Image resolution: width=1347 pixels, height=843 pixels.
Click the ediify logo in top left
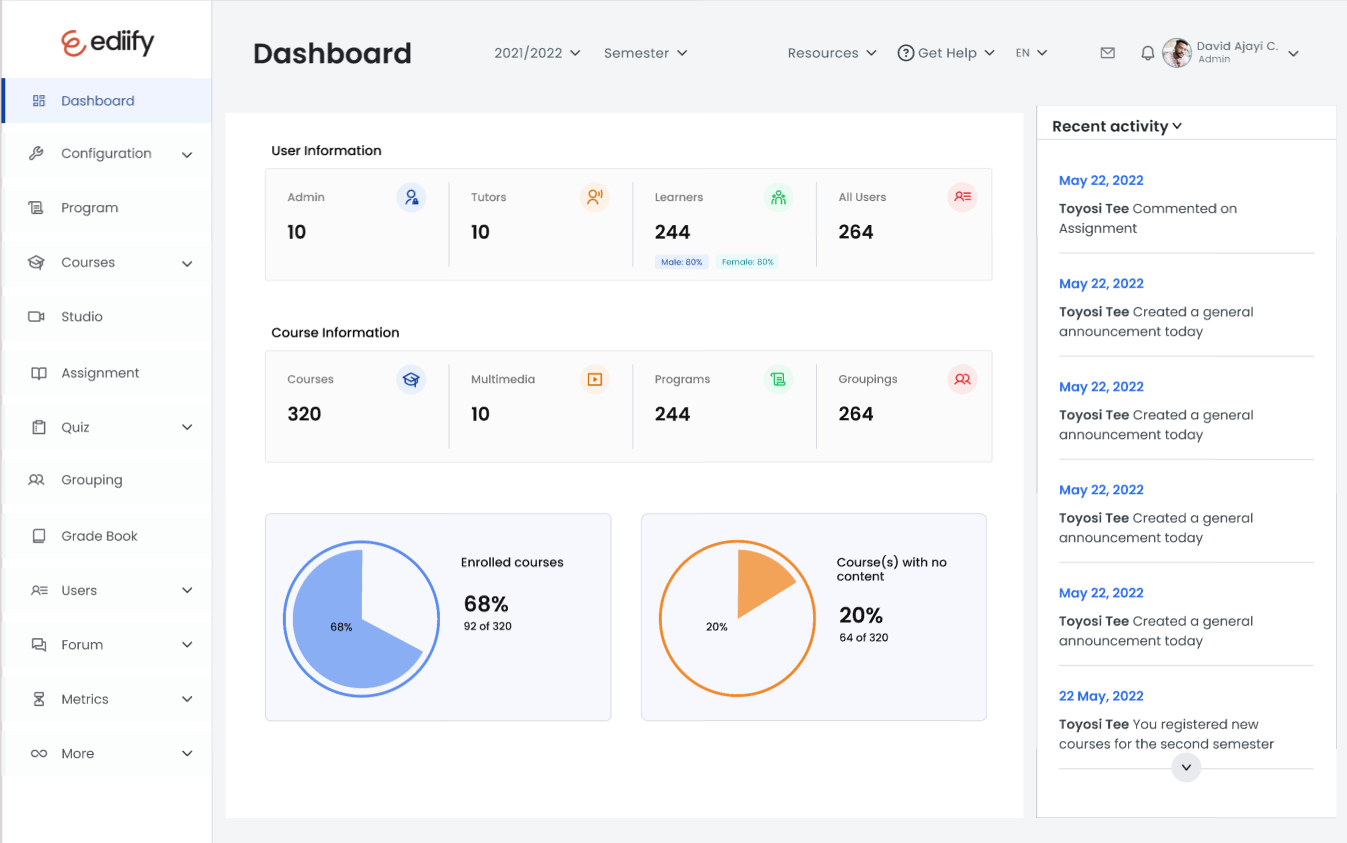point(105,42)
